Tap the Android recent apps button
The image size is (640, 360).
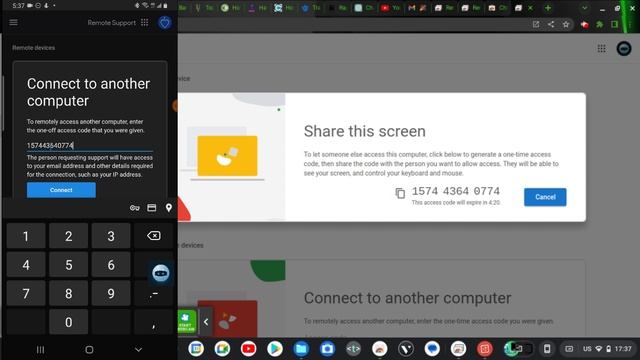pos(40,349)
